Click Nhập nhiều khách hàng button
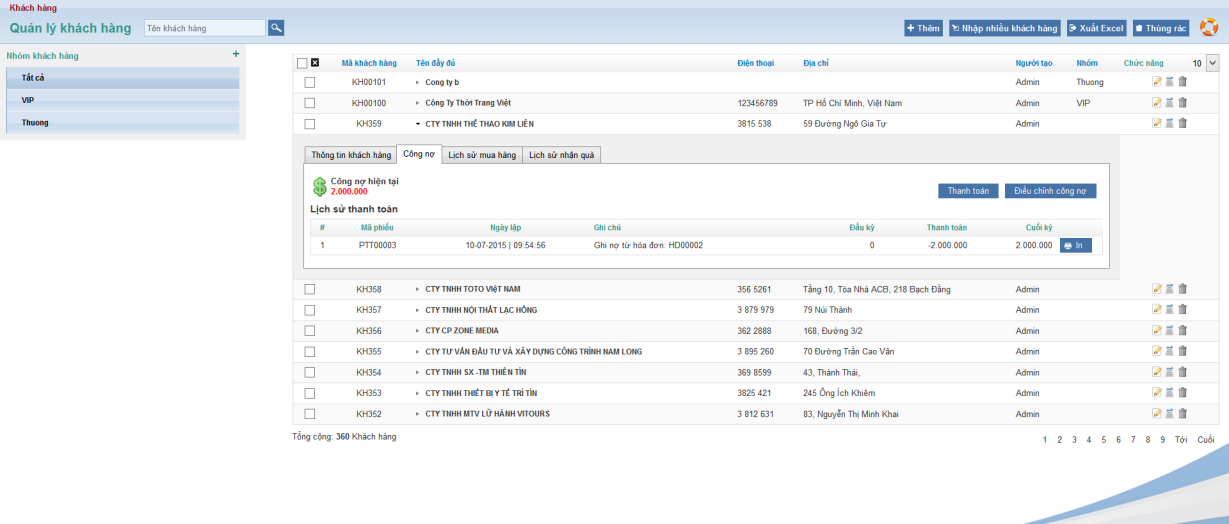This screenshot has height=524, width=1229. tap(1004, 28)
